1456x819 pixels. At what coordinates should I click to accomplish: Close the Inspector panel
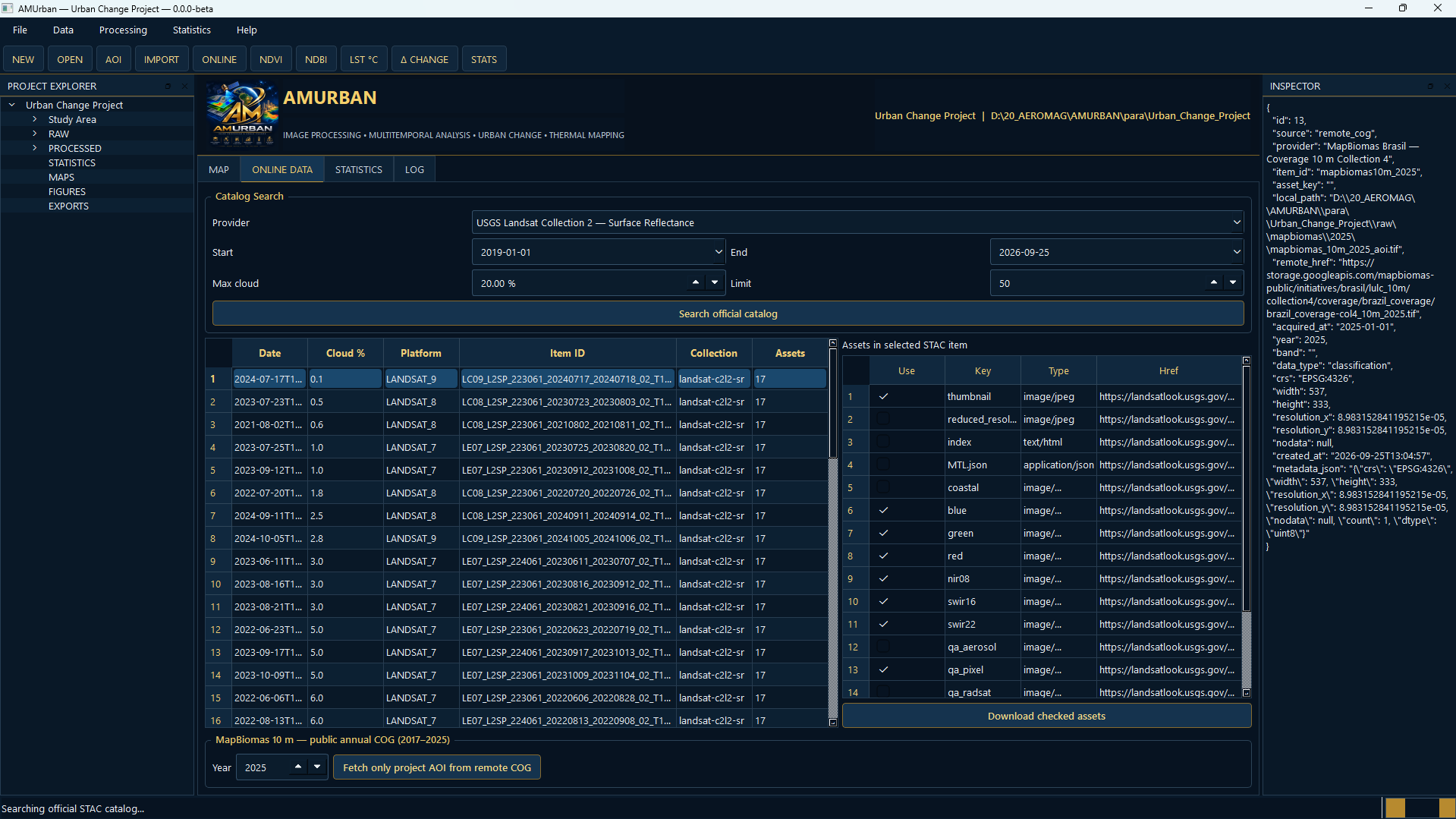coord(1447,86)
